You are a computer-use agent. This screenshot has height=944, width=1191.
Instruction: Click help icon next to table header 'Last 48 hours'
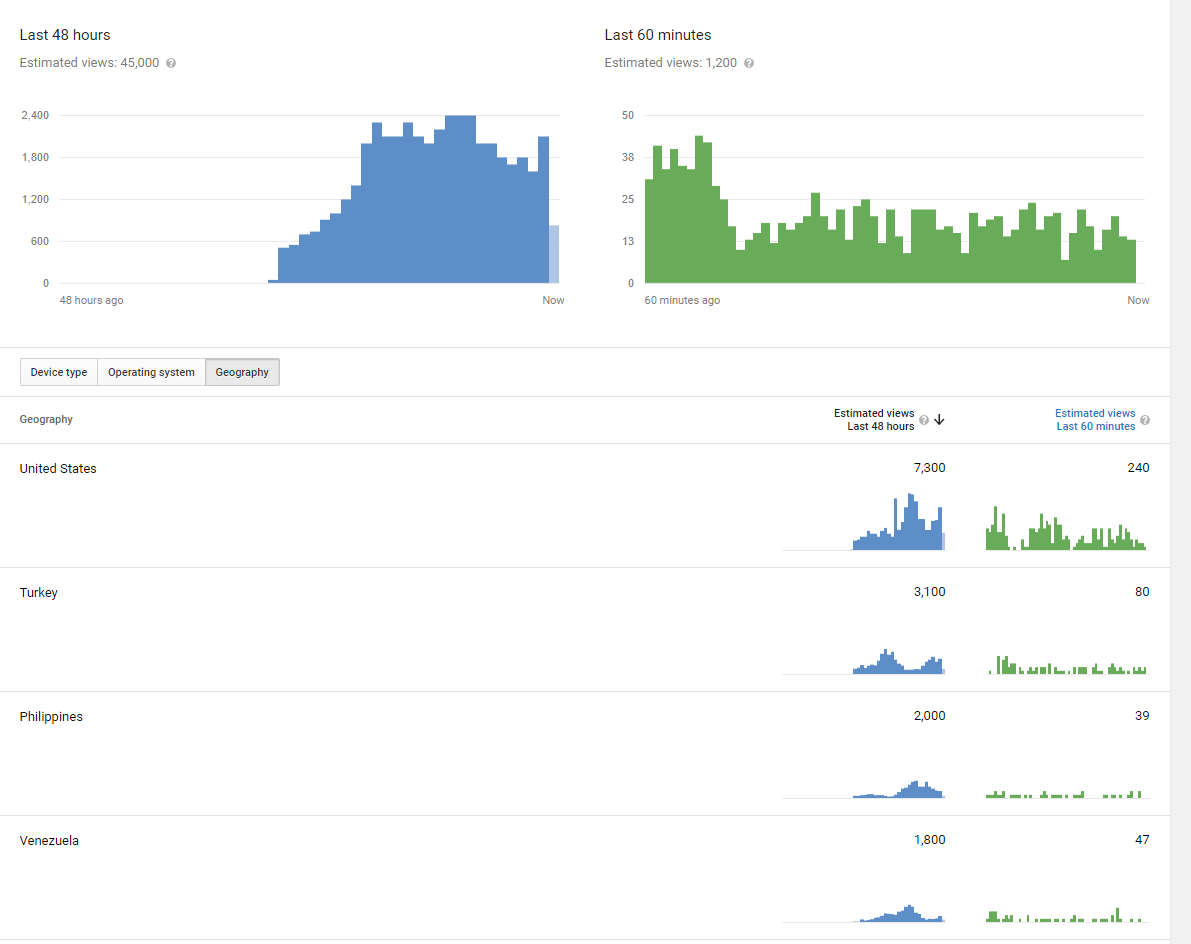(924, 420)
